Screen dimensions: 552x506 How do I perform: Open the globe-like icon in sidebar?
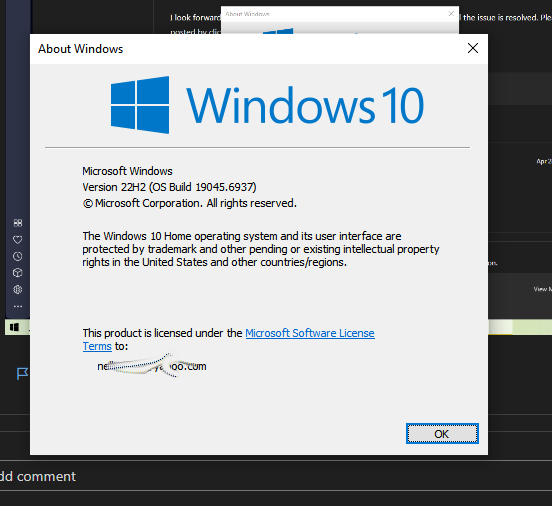[18, 289]
